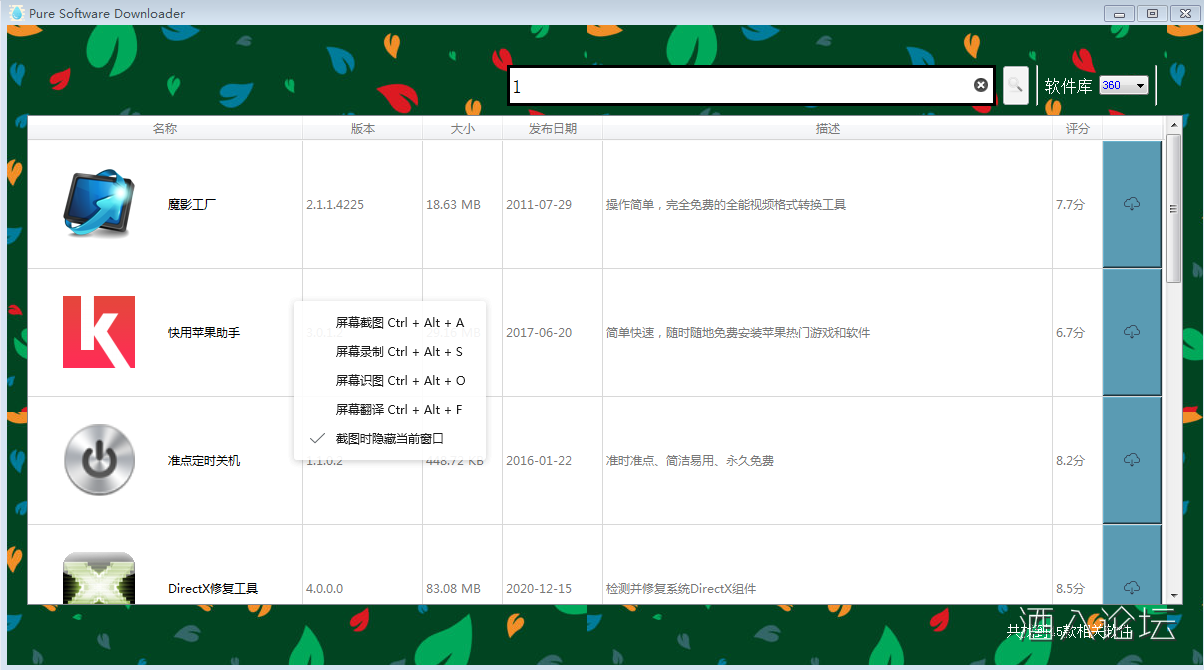Choose 屏幕录制 in the context menu
Screen dimensions: 1204x670
tap(399, 351)
